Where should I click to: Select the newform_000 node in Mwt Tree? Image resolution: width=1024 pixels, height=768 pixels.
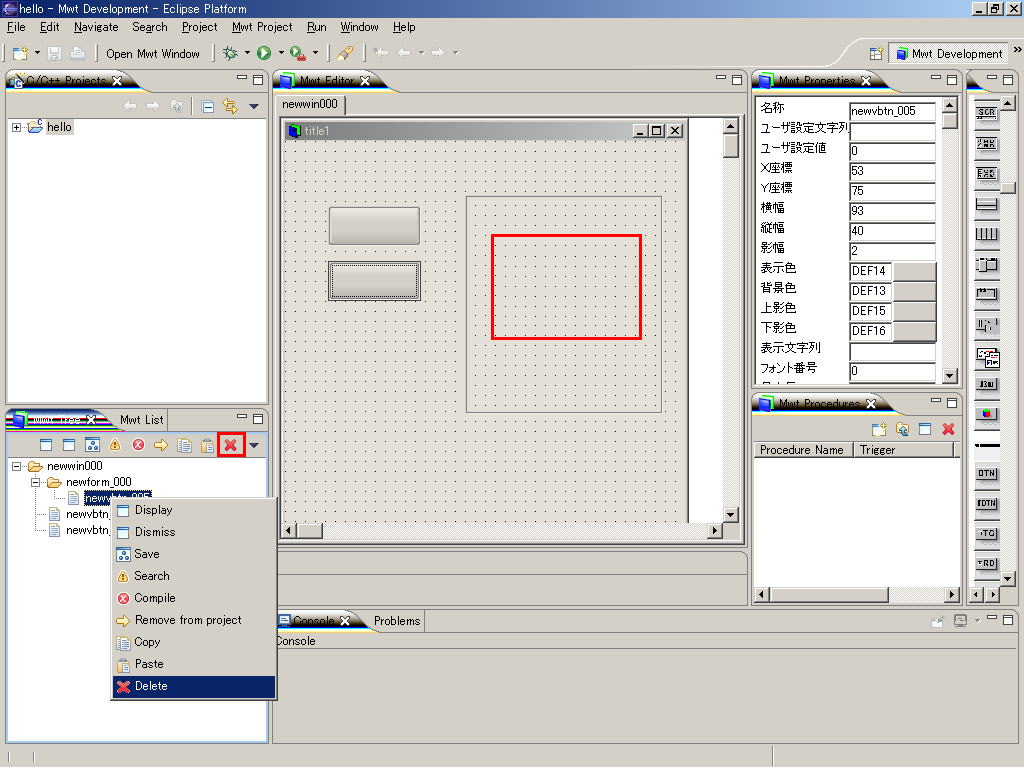99,483
